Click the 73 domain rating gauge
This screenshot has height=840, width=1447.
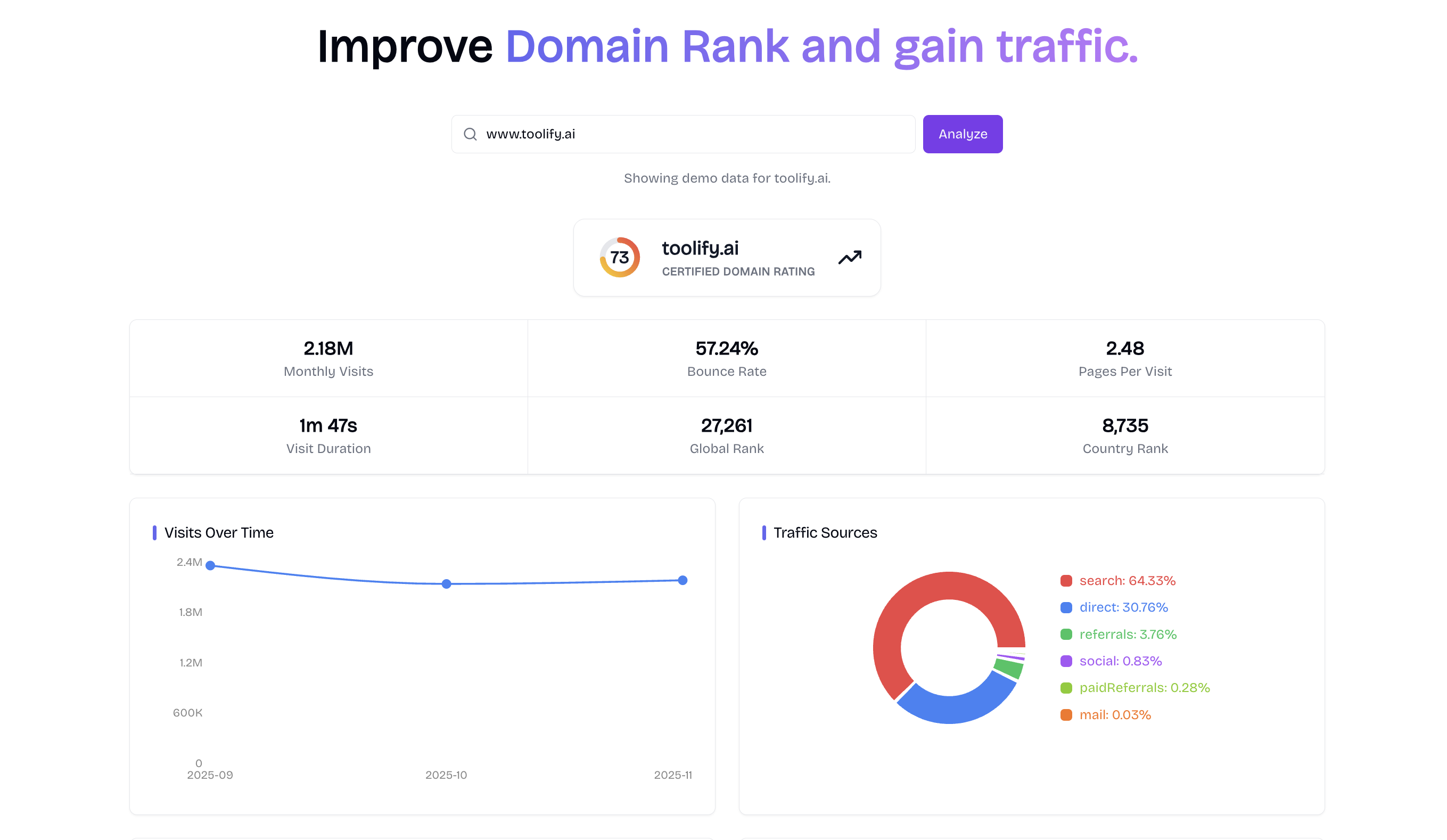point(619,257)
